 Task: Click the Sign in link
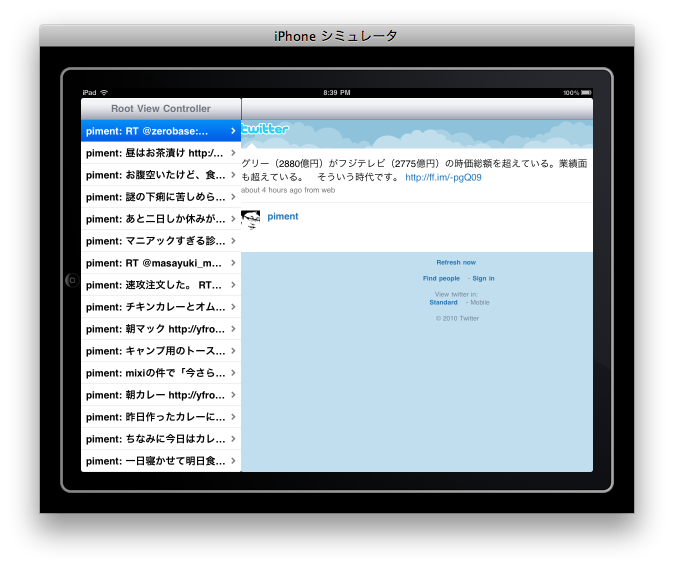(483, 278)
